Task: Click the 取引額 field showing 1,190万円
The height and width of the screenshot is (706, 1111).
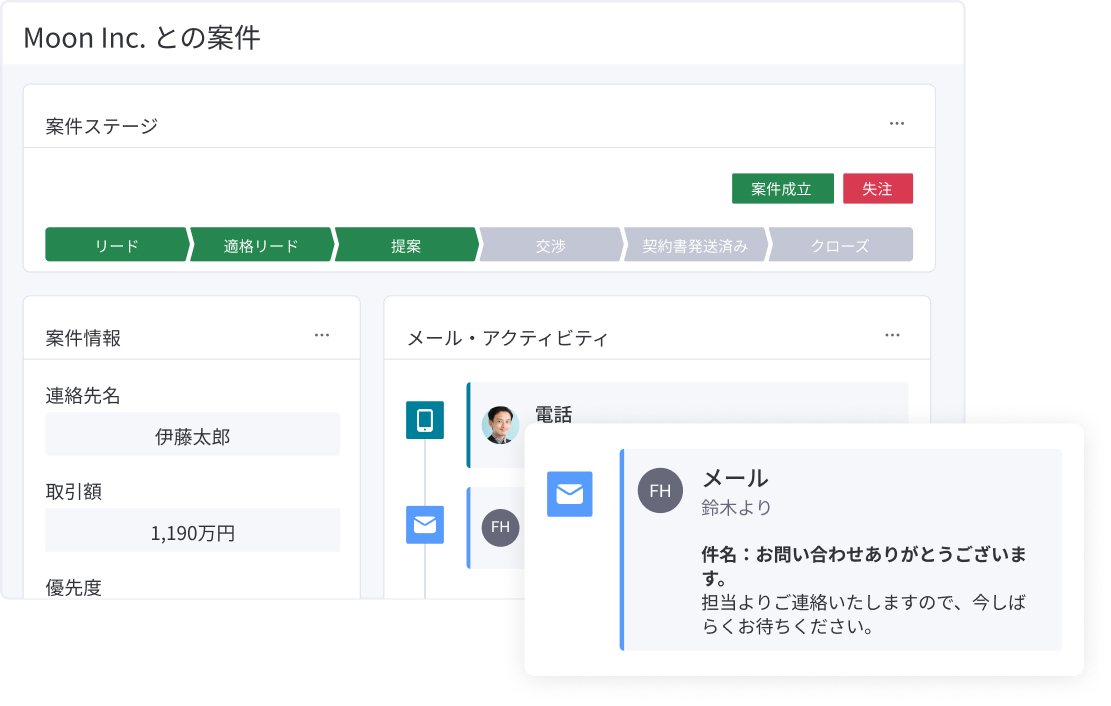Action: [192, 532]
